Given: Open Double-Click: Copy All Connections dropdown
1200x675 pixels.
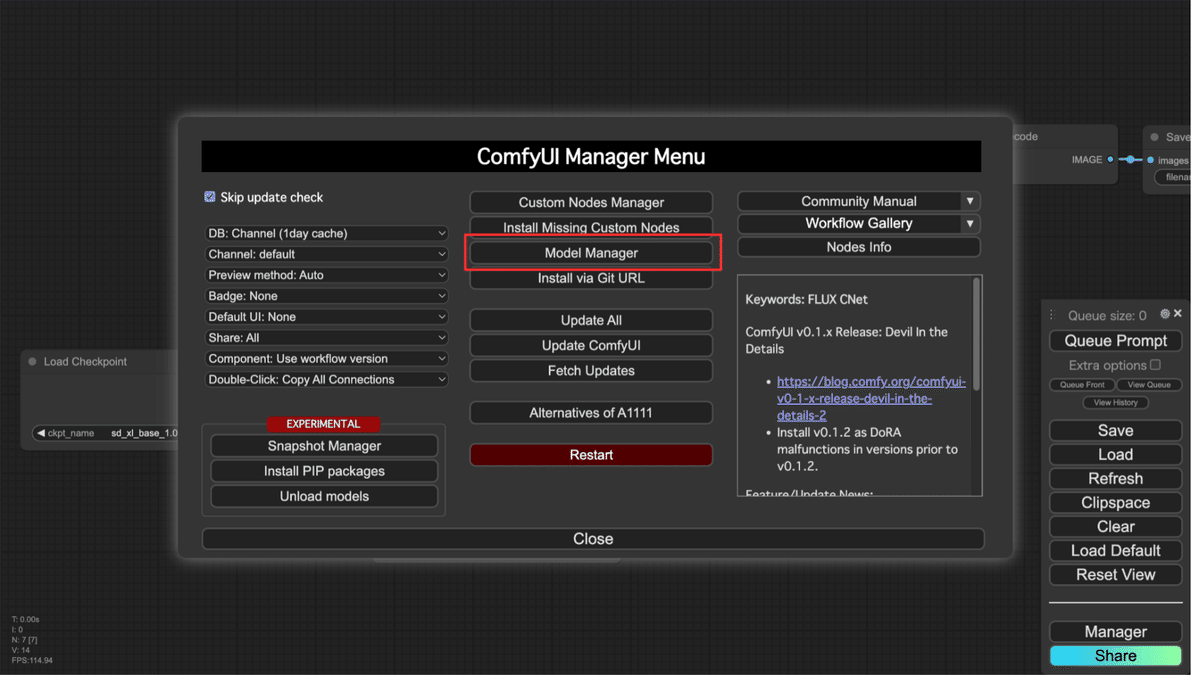Looking at the screenshot, I should coord(326,380).
